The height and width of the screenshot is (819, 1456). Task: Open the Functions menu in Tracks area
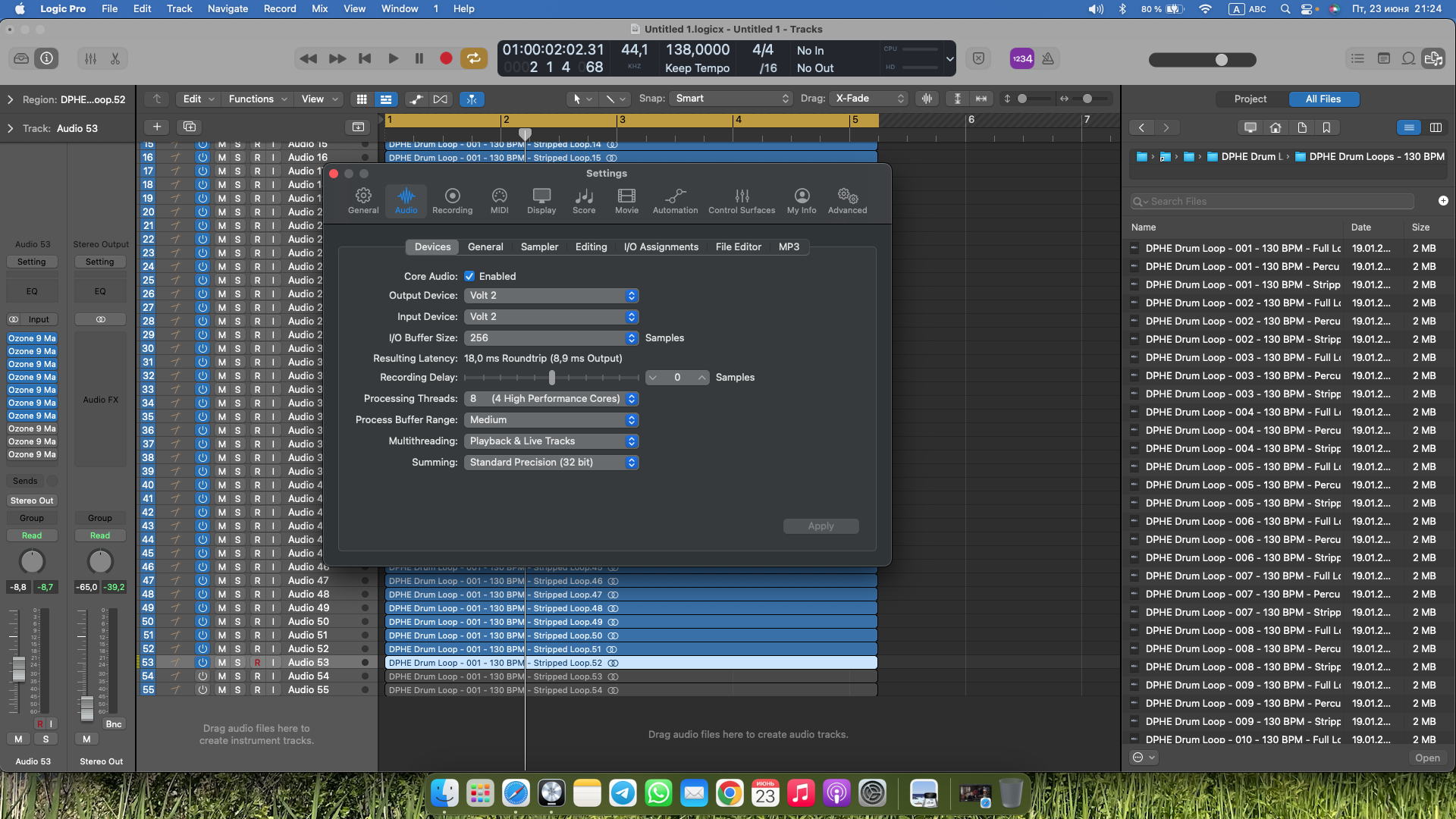[x=258, y=99]
